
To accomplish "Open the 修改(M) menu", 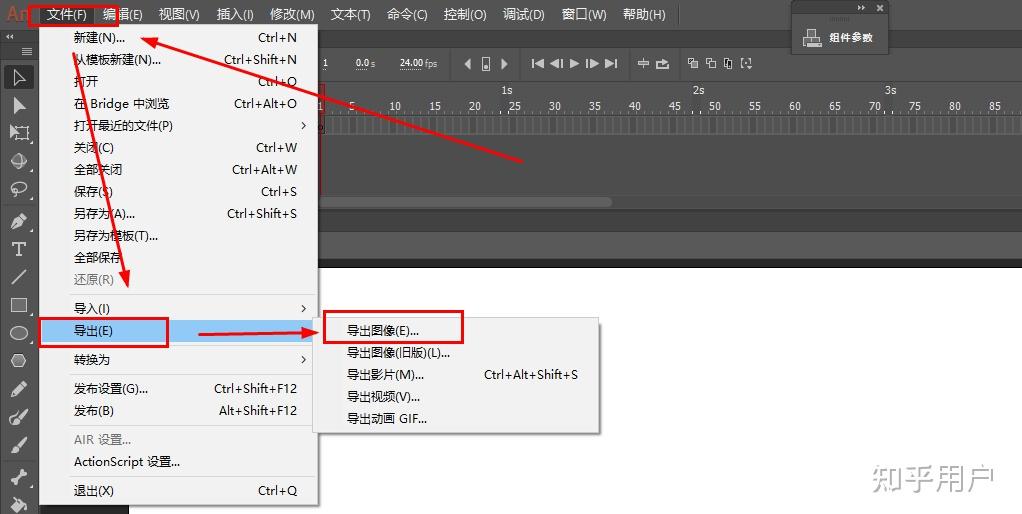I will [292, 14].
